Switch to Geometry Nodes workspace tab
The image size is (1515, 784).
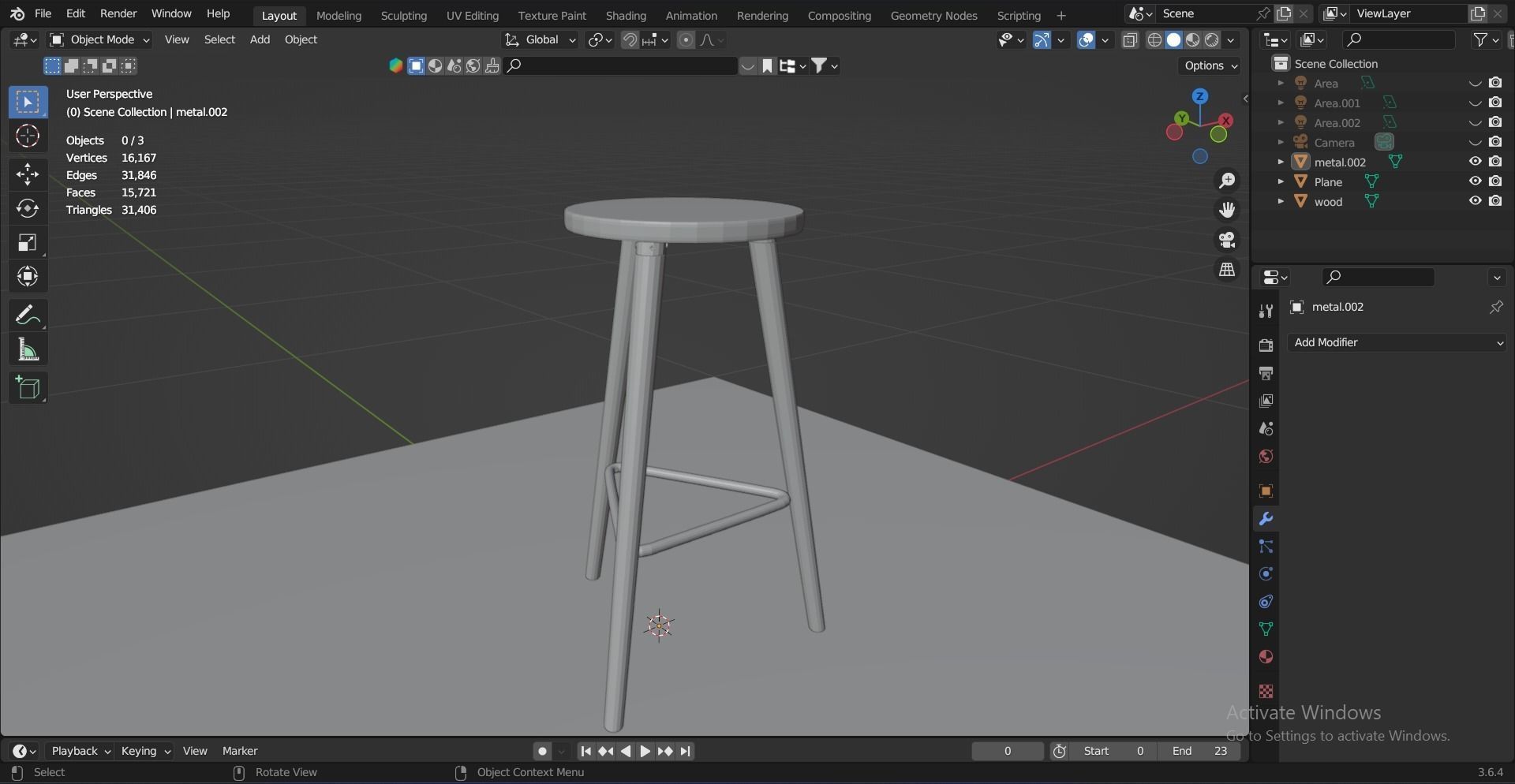pyautogui.click(x=933, y=16)
